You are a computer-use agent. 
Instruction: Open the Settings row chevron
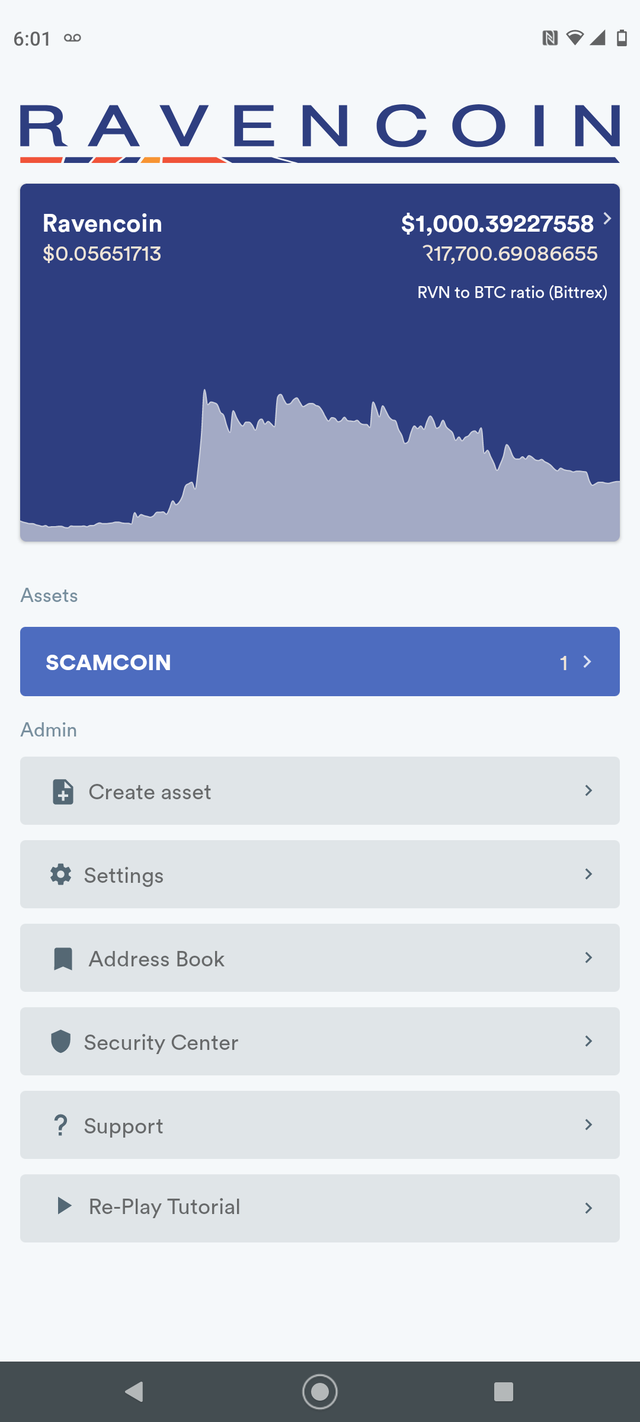click(588, 874)
